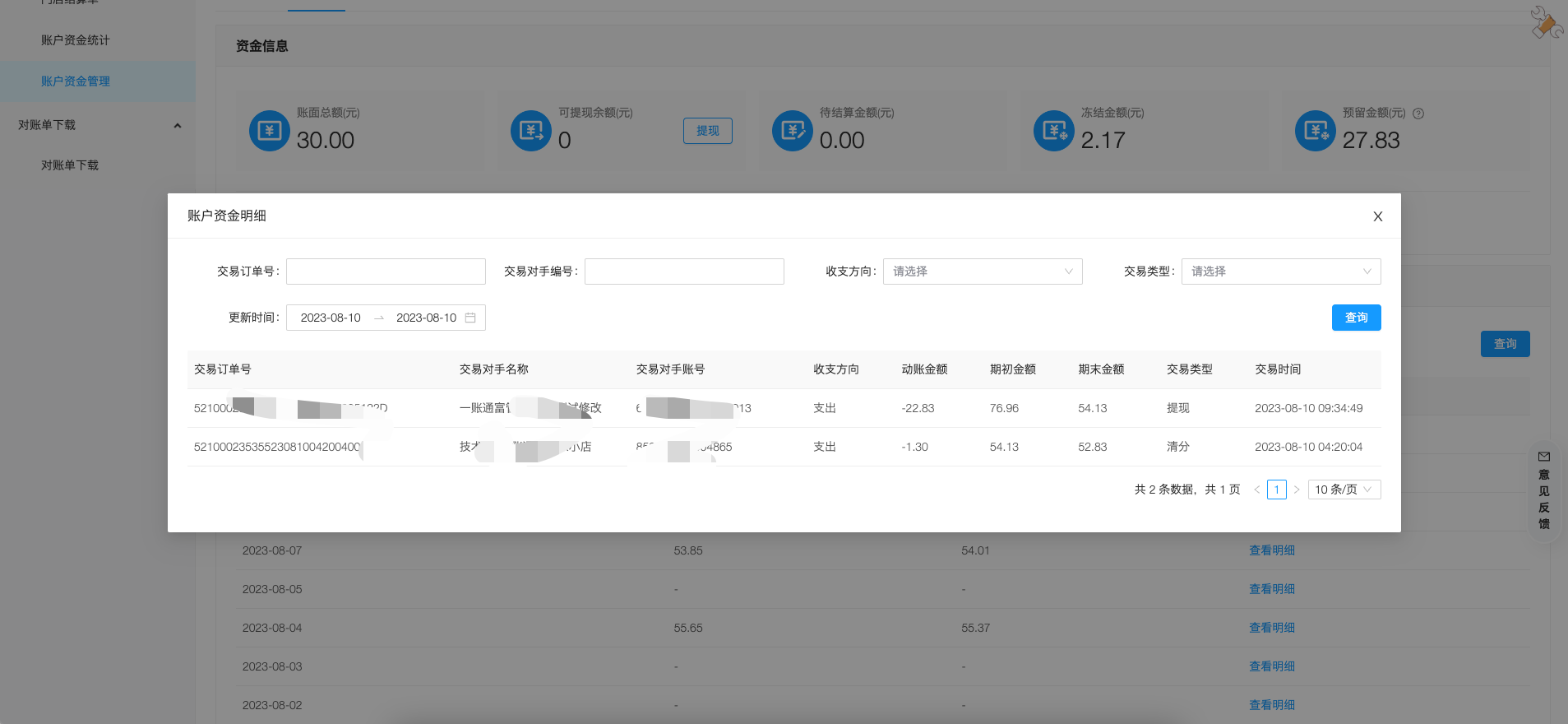Click the blue 查询 button in dialog
Screen dimensions: 1568x724
[x=1356, y=318]
